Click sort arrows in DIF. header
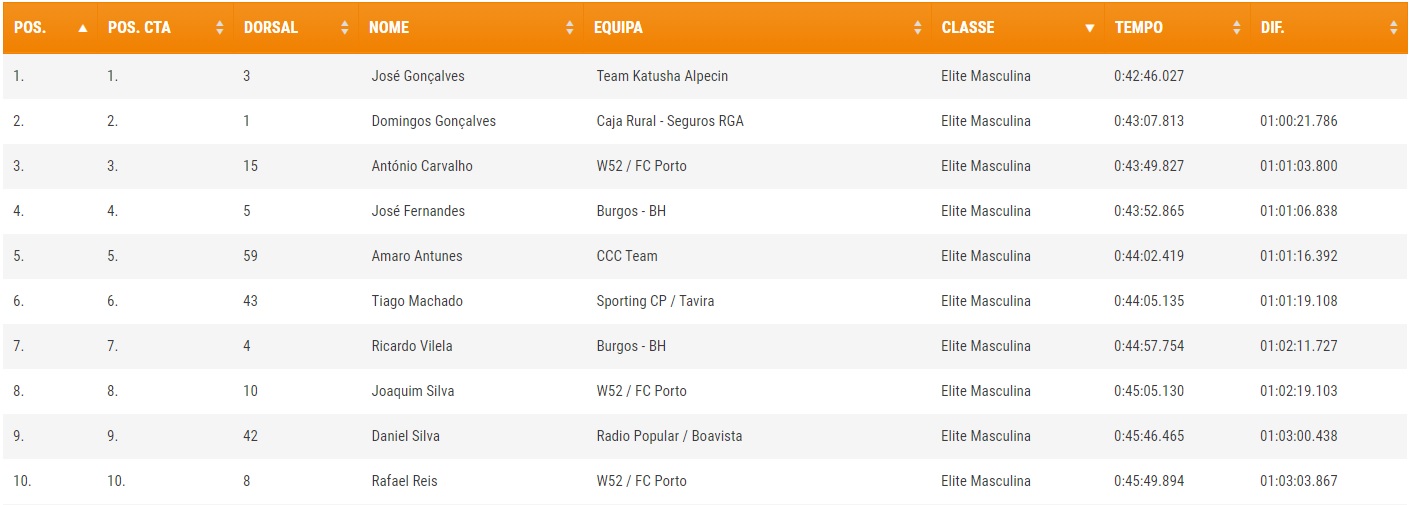1410x505 pixels. click(1394, 28)
